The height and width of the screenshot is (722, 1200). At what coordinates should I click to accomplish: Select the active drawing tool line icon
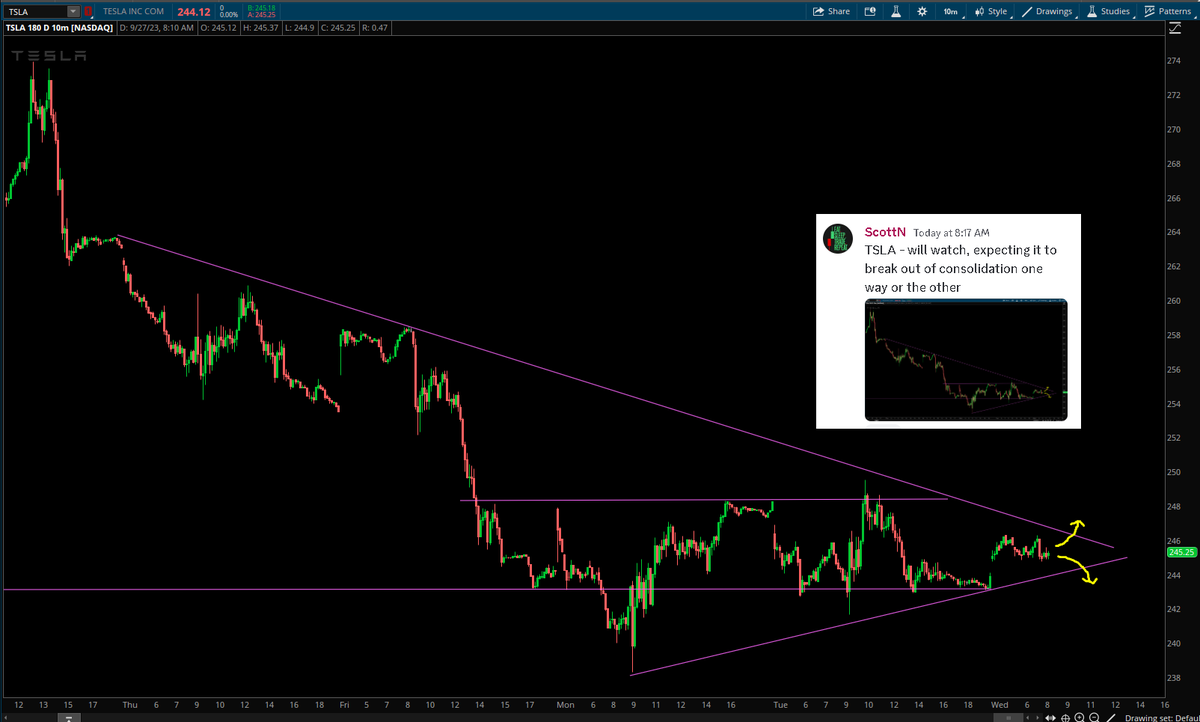[1111, 717]
